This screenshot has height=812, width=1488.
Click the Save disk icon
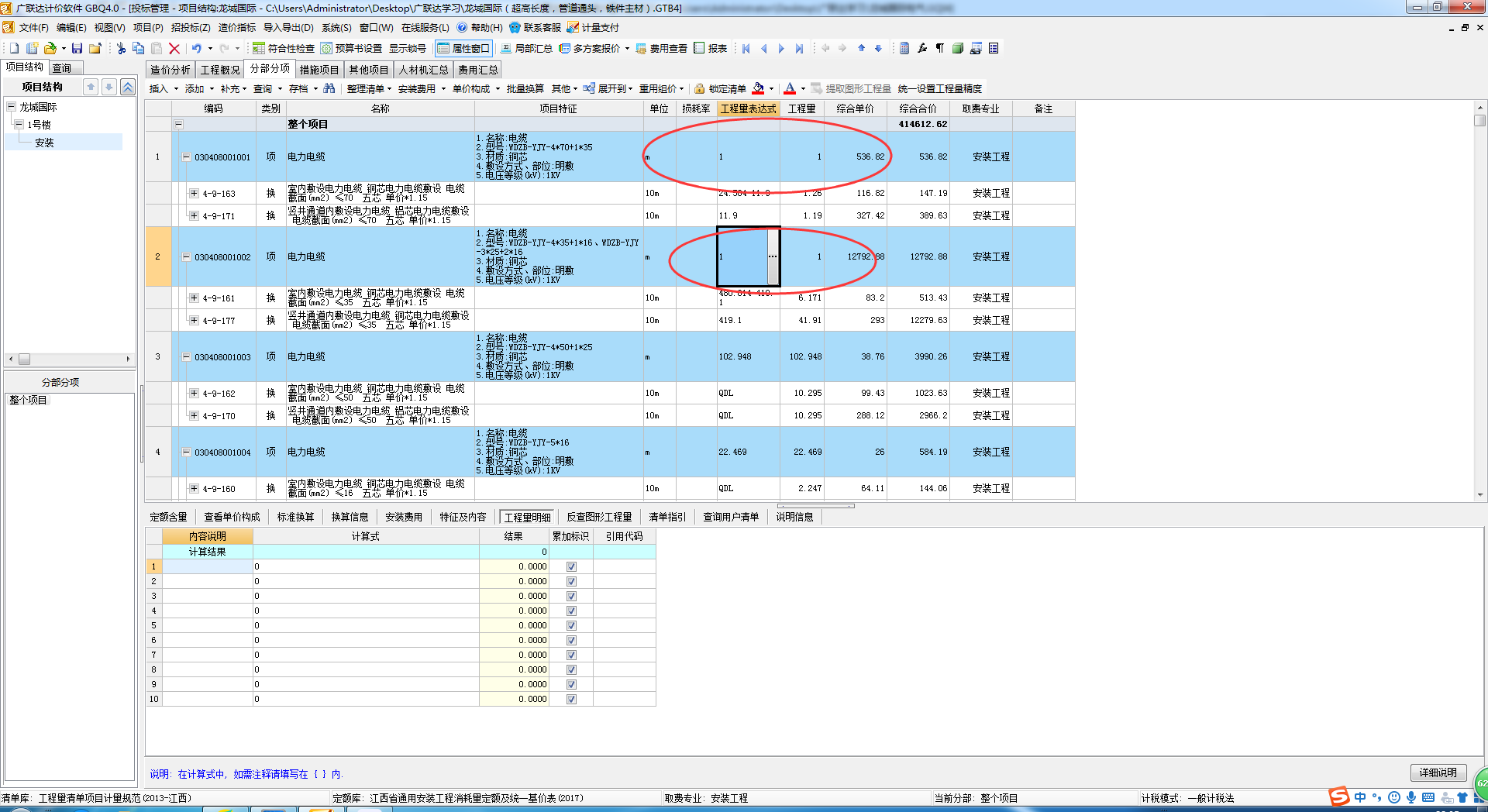click(77, 48)
